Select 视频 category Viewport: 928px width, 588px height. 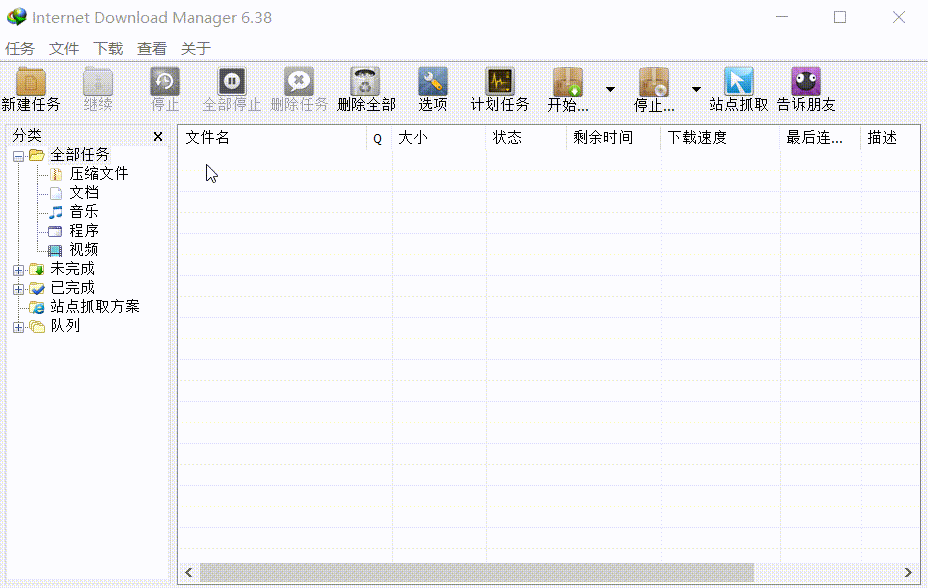(84, 250)
